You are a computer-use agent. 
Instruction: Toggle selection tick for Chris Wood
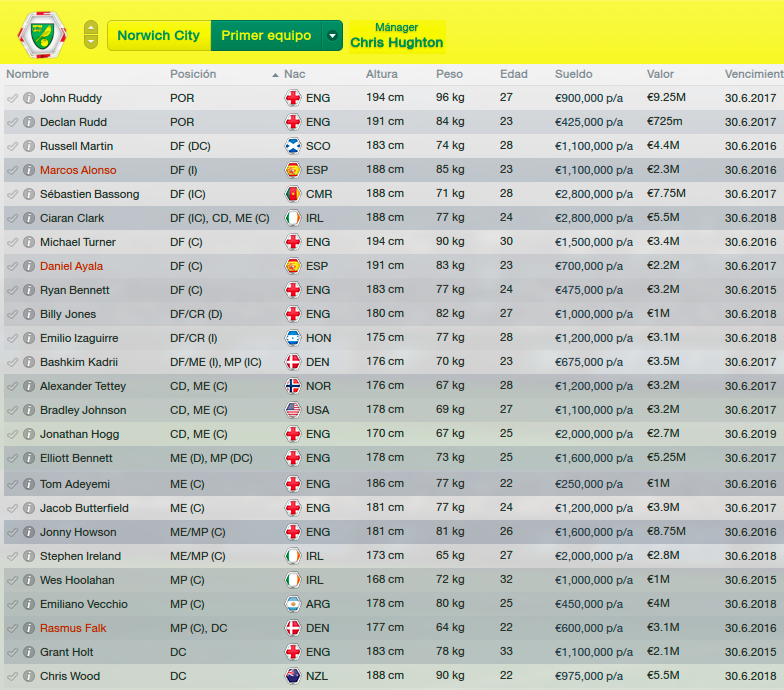tap(12, 676)
